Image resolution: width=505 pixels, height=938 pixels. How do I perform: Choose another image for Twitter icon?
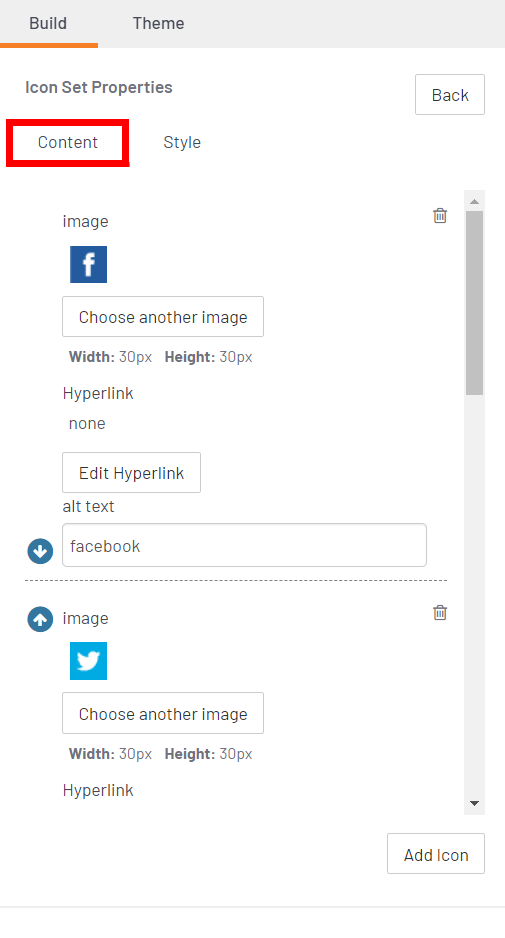point(163,713)
